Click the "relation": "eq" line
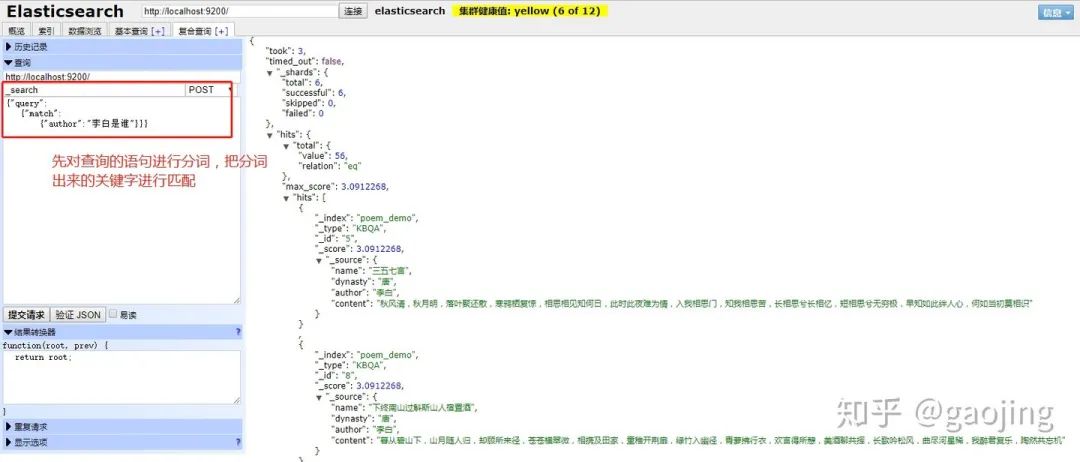 (x=330, y=167)
